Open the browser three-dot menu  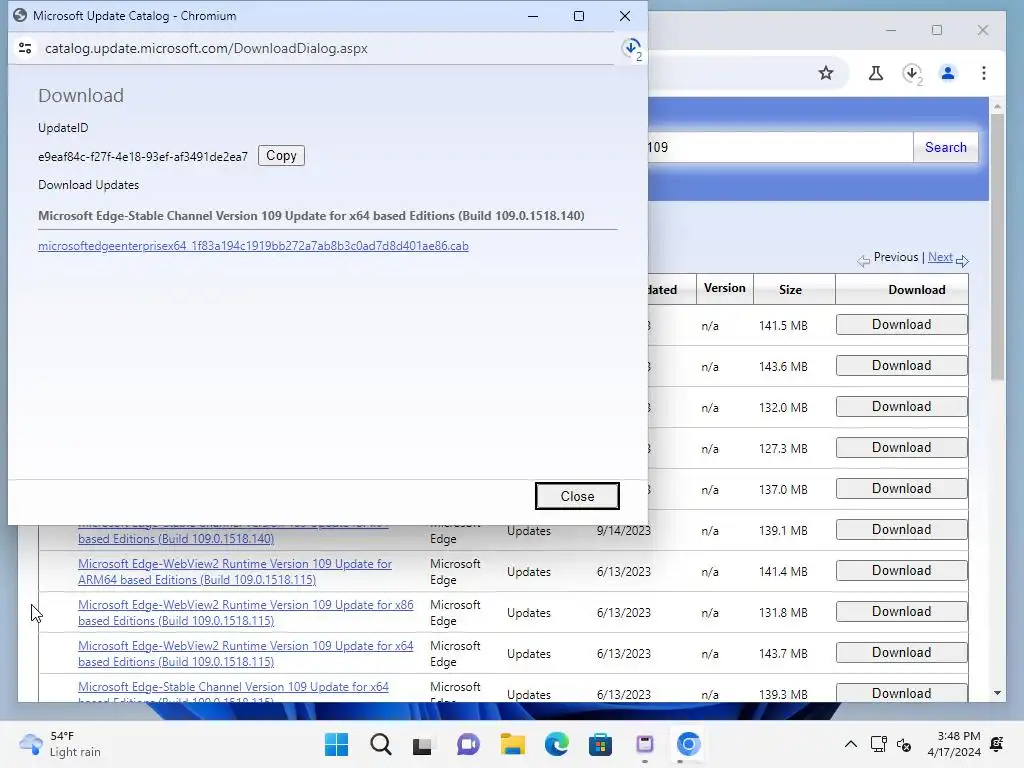(984, 73)
